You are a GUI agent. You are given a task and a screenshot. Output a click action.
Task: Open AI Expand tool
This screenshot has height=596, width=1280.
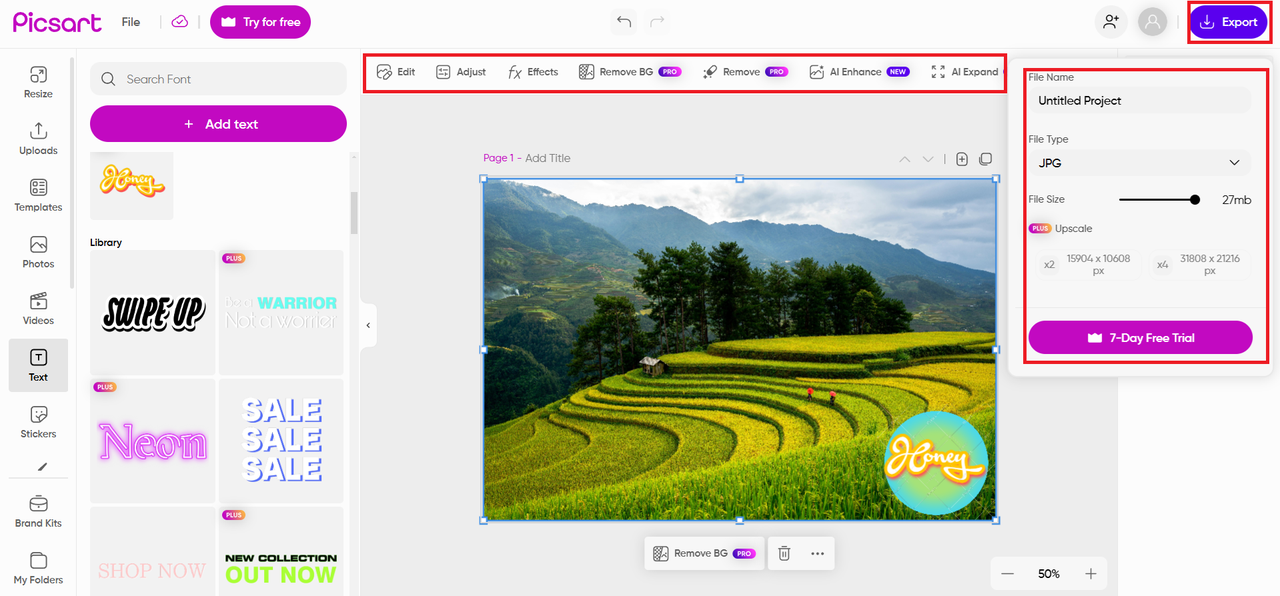point(966,72)
